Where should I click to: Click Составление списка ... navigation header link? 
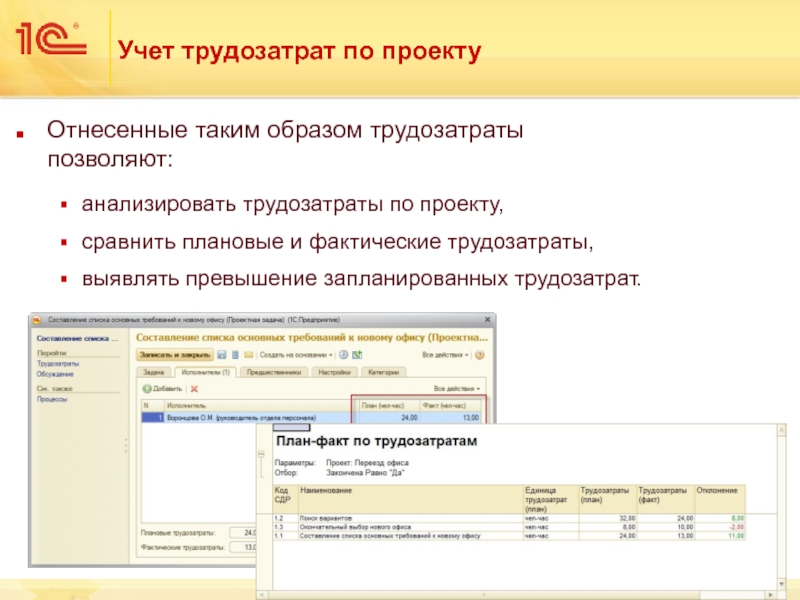(x=77, y=338)
